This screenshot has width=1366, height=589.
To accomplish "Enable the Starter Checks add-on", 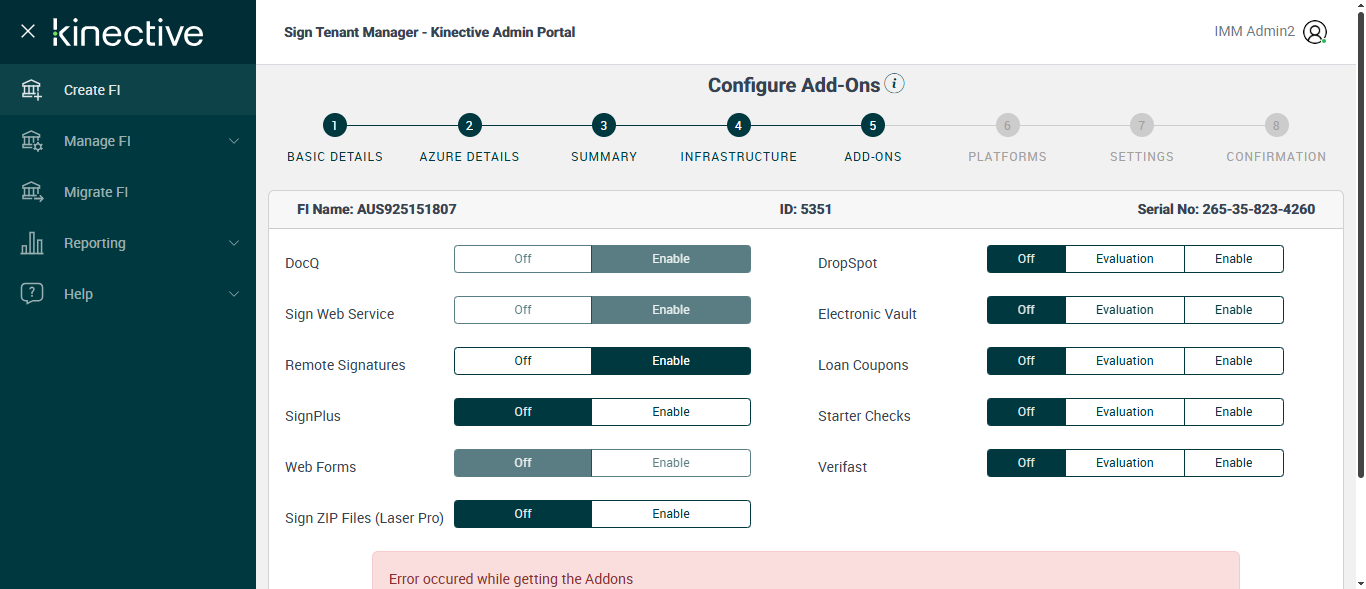I will tap(1234, 412).
